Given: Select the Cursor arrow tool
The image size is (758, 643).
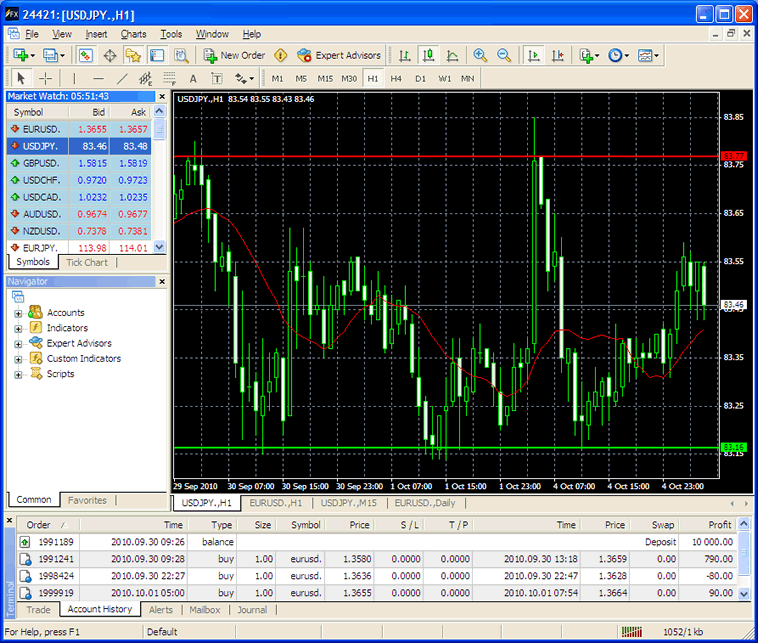Looking at the screenshot, I should click(21, 78).
